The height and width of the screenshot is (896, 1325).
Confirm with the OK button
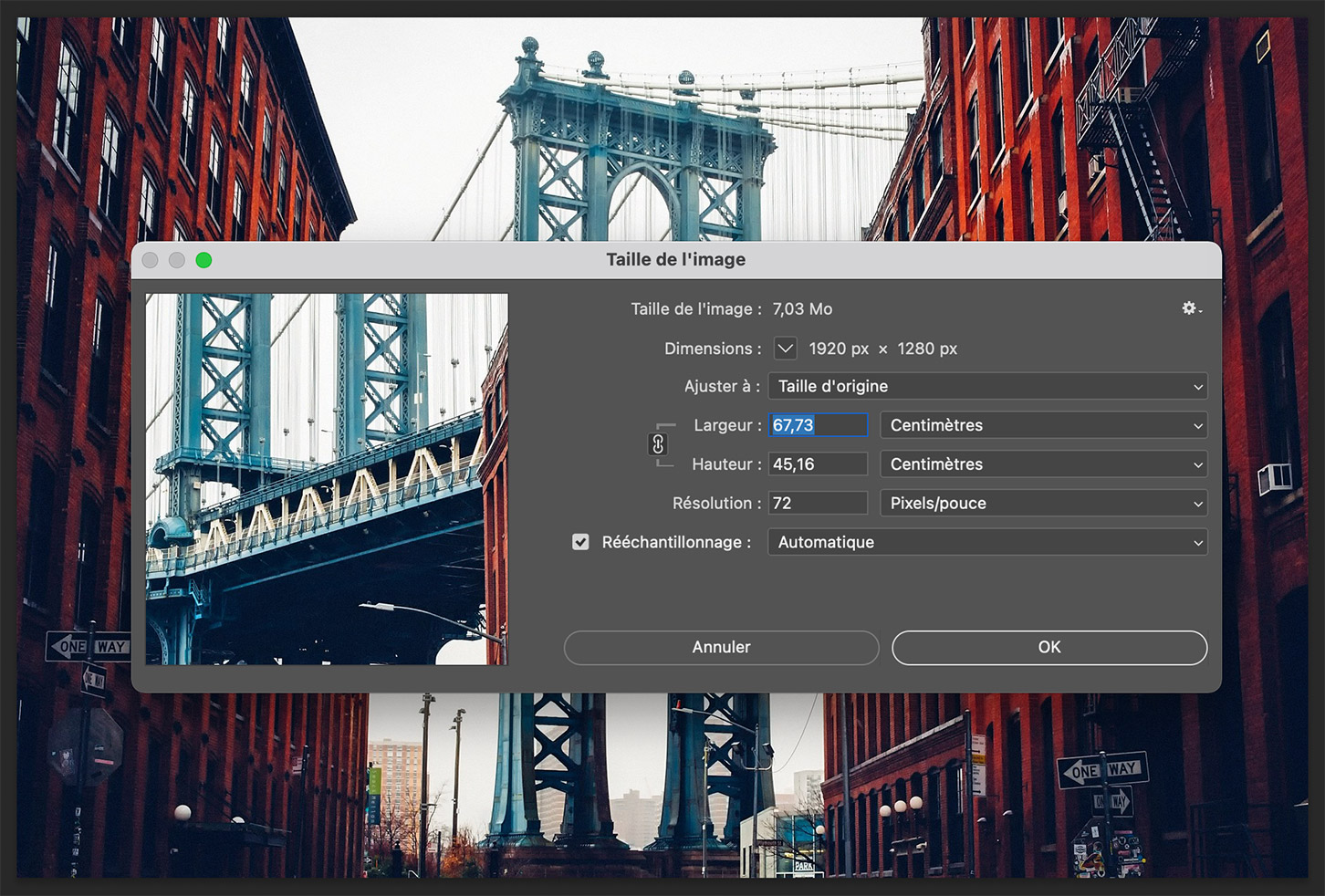pyautogui.click(x=1049, y=647)
